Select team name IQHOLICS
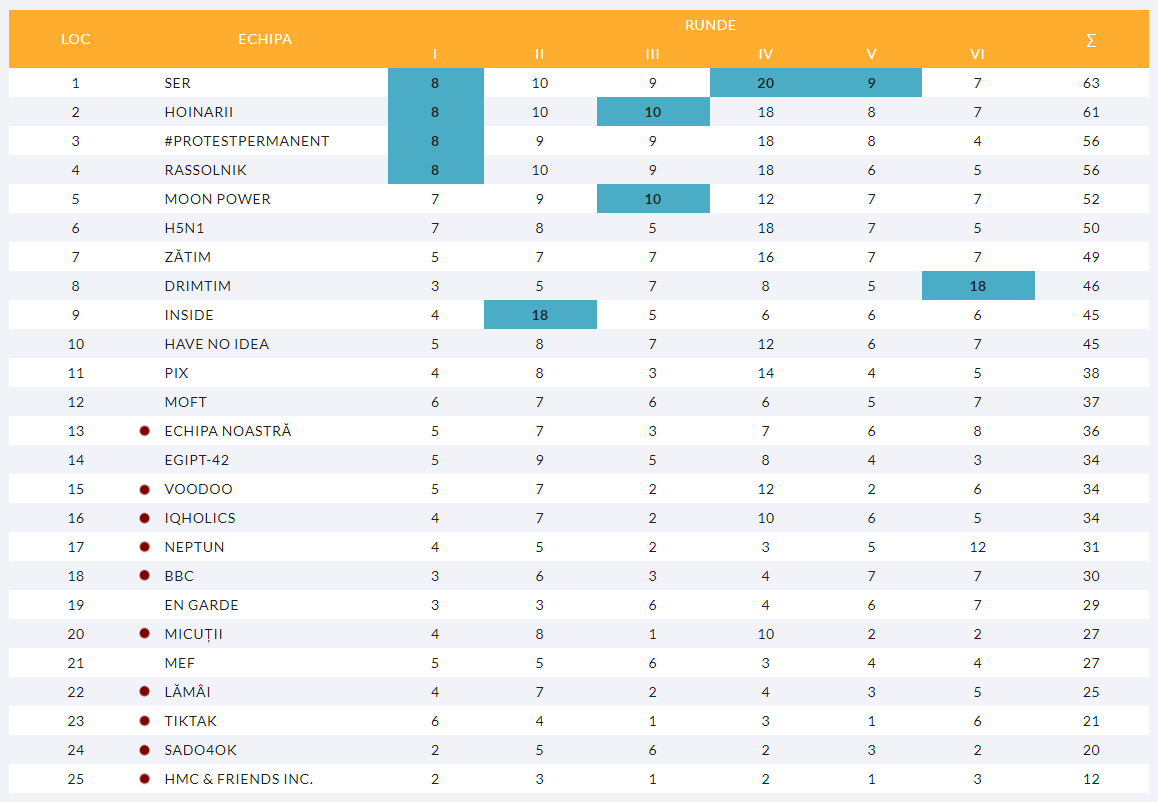Image resolution: width=1158 pixels, height=802 pixels. pyautogui.click(x=199, y=518)
